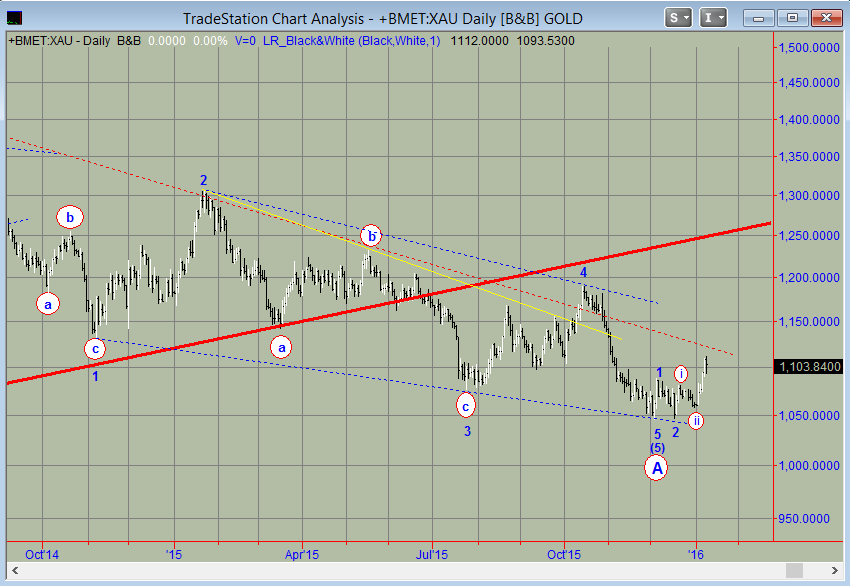Select the circled 'ii' wave marker
The height and width of the screenshot is (586, 850).
[695, 421]
